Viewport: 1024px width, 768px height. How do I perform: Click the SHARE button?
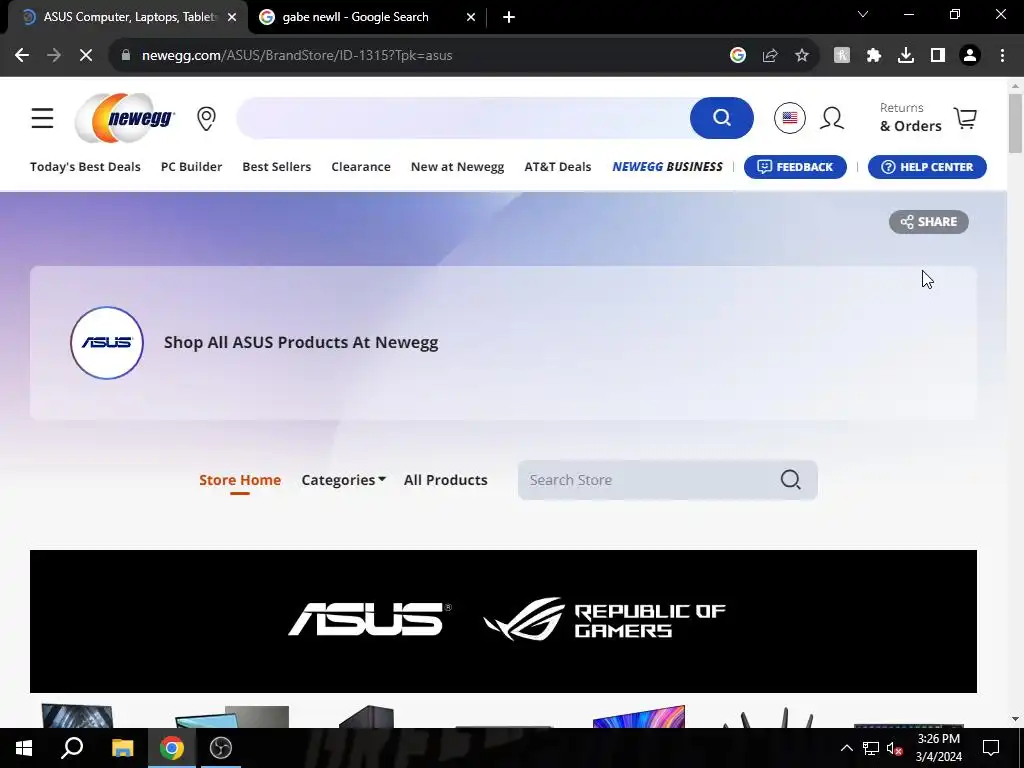(929, 222)
